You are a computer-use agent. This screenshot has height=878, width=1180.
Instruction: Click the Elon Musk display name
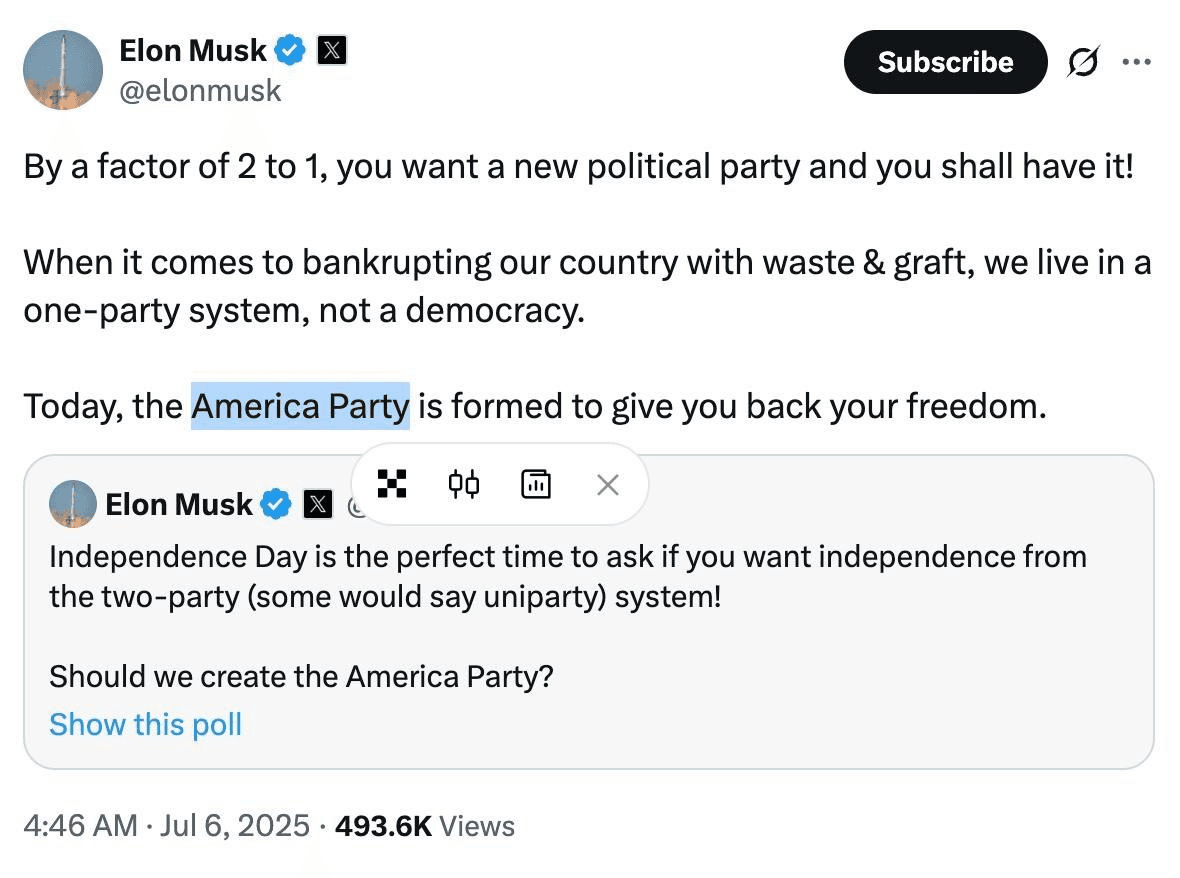click(193, 50)
